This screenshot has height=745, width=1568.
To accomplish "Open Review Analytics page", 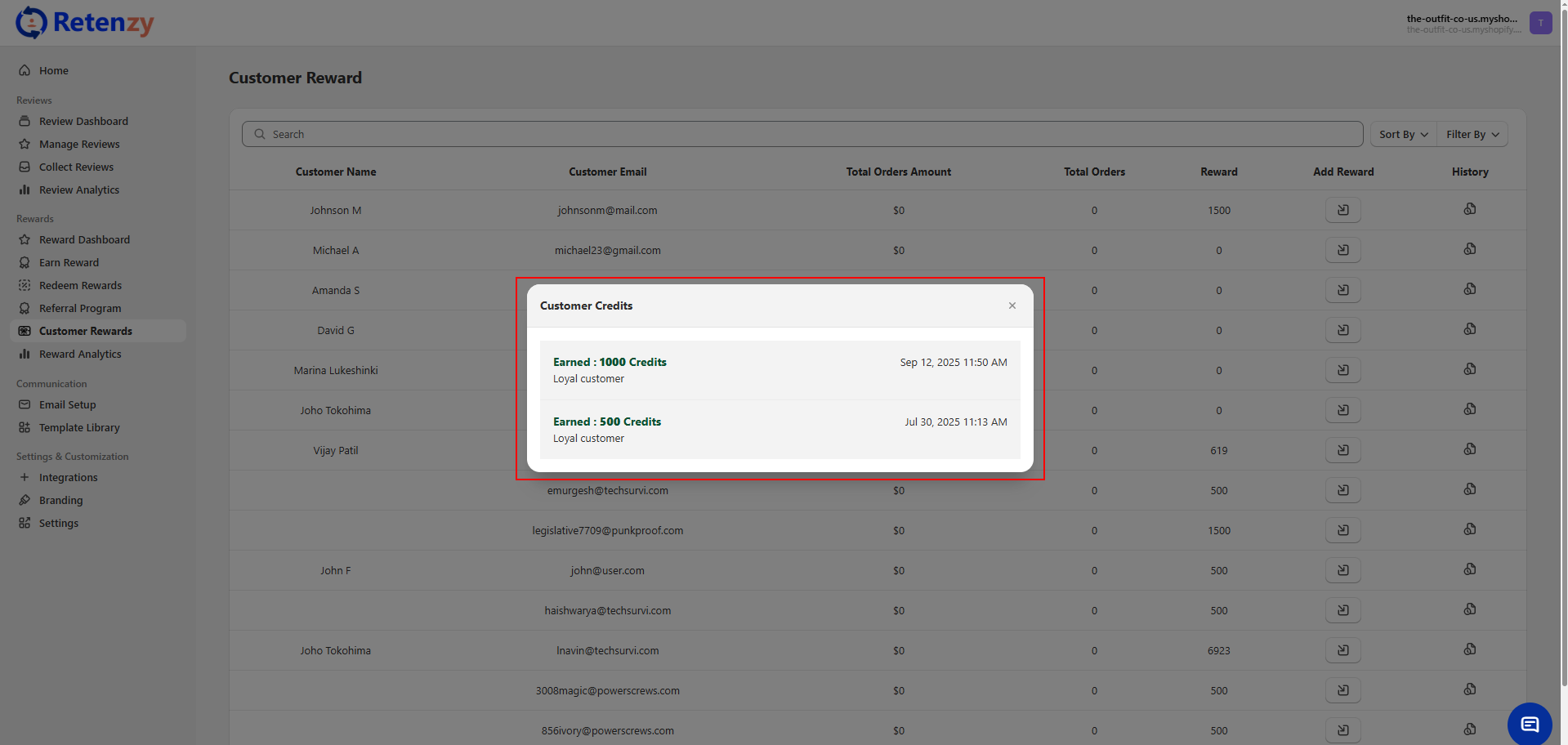I will [78, 190].
